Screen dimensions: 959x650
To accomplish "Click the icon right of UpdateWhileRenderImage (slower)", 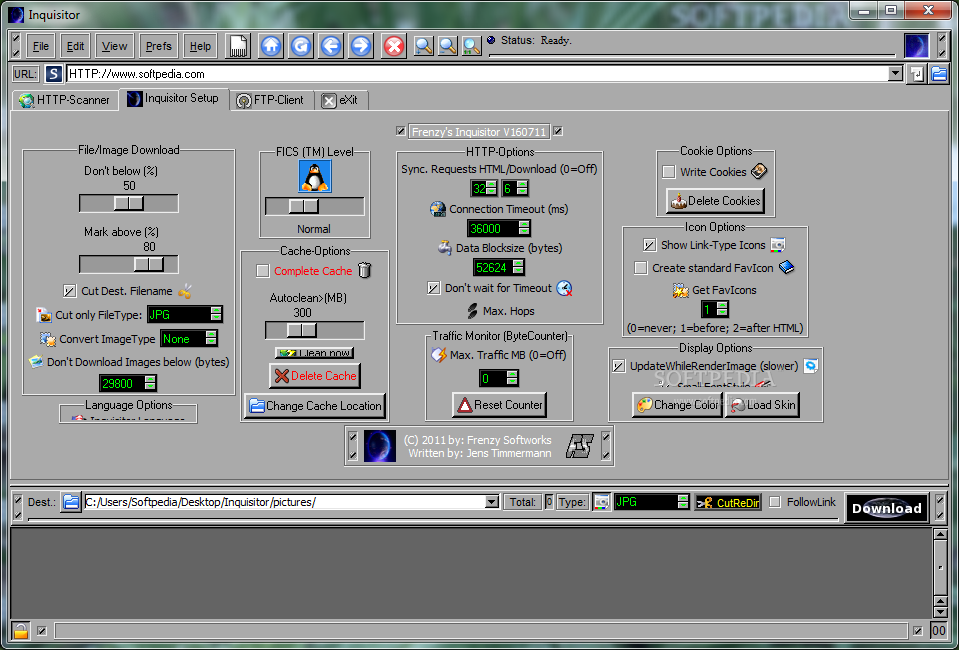I will [810, 366].
